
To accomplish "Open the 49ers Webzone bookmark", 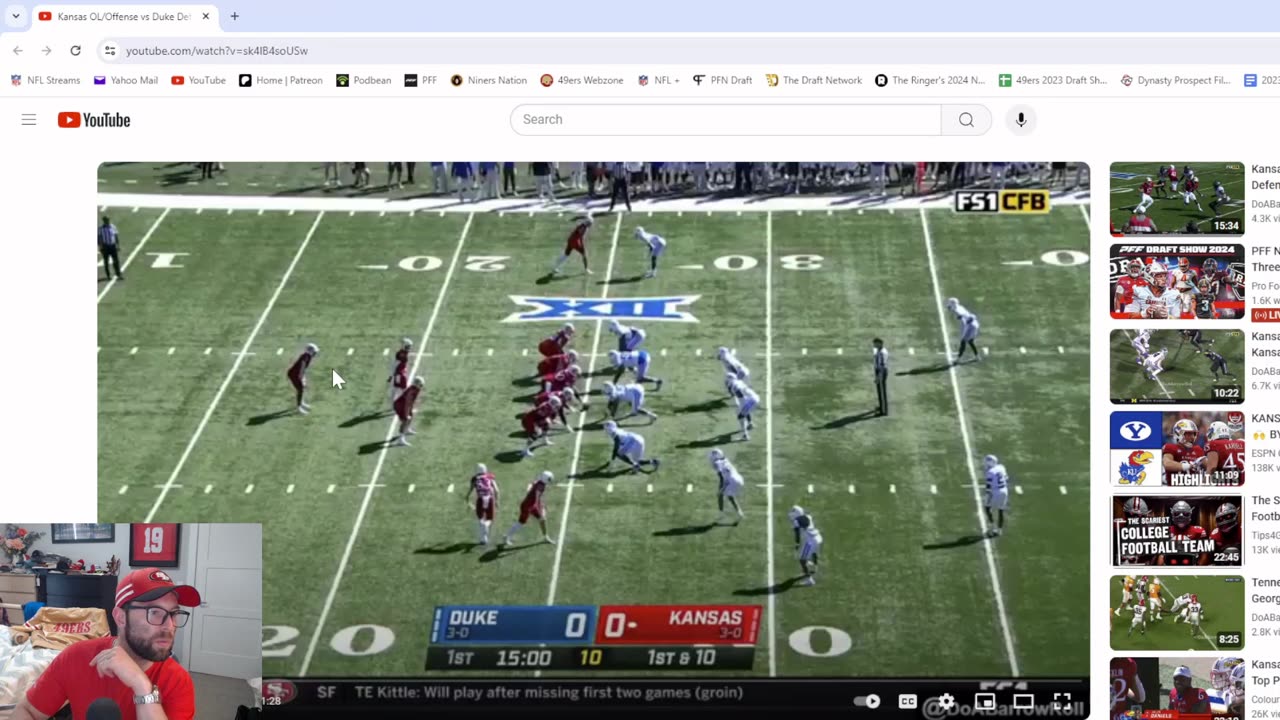I will (x=581, y=80).
